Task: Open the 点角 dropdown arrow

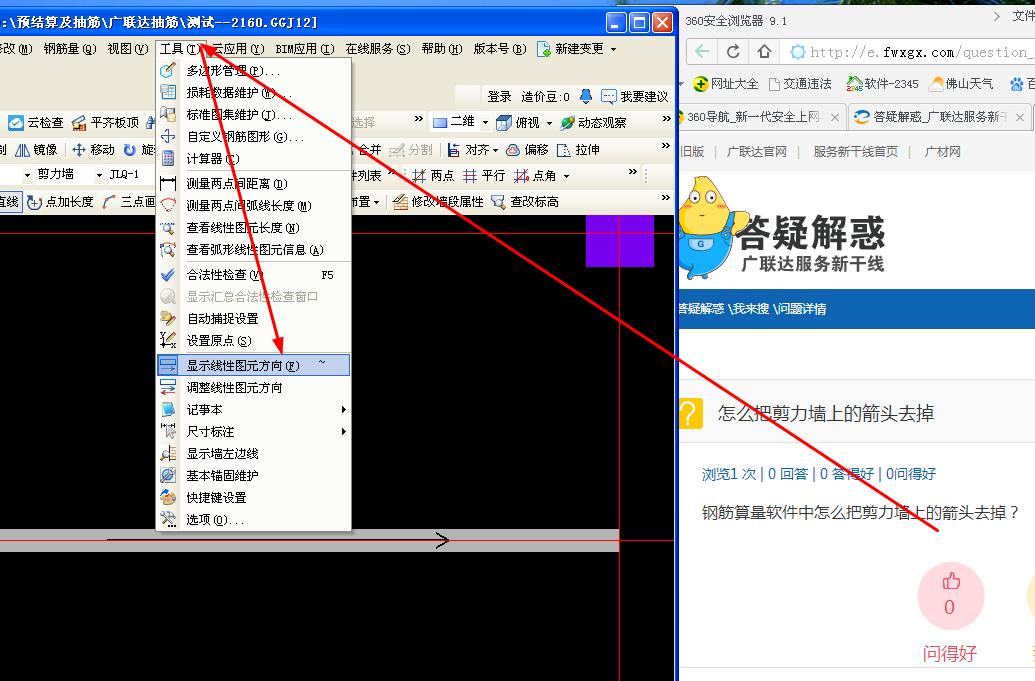Action: pos(566,176)
